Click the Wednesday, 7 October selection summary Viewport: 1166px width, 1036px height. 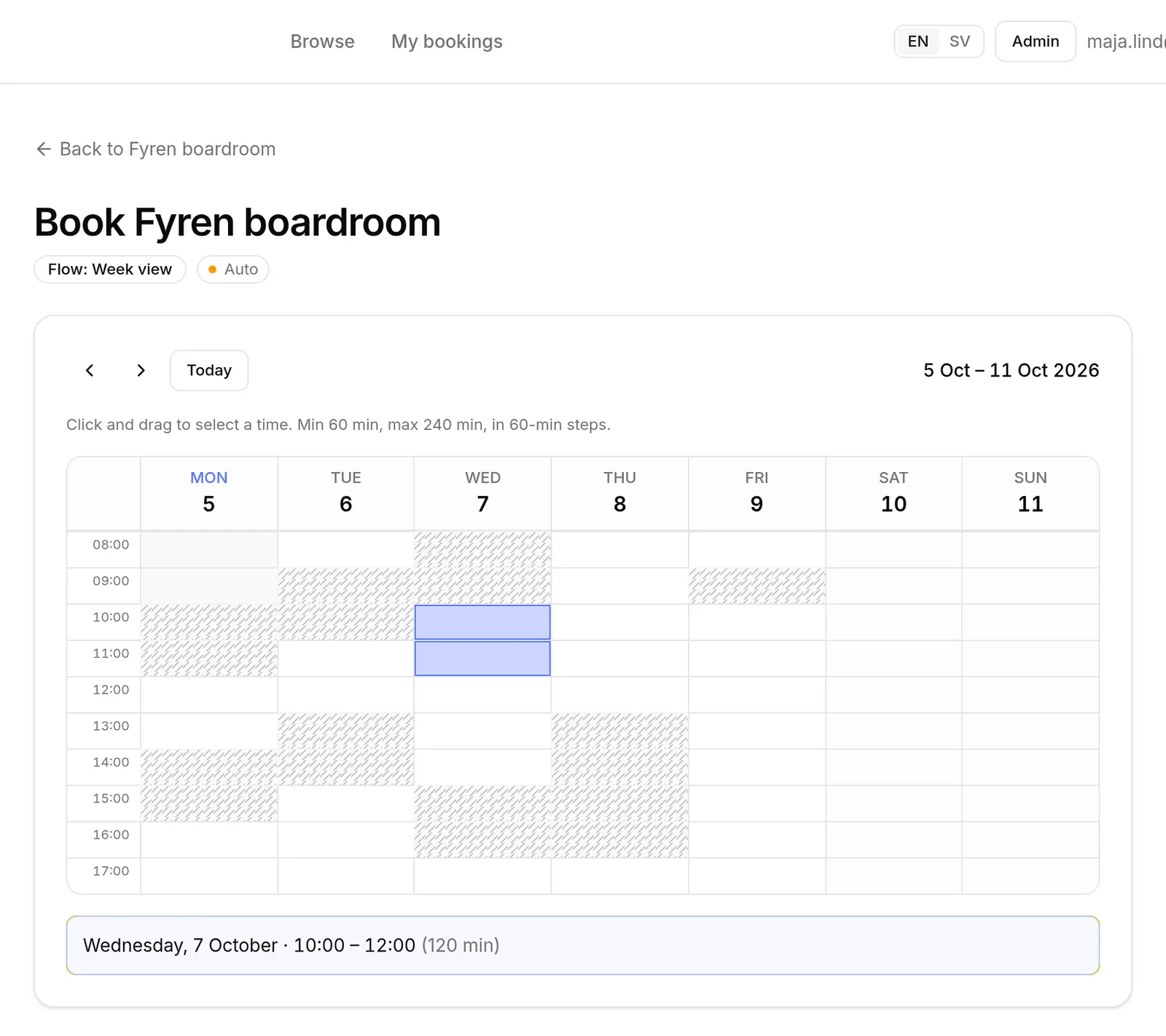[583, 946]
